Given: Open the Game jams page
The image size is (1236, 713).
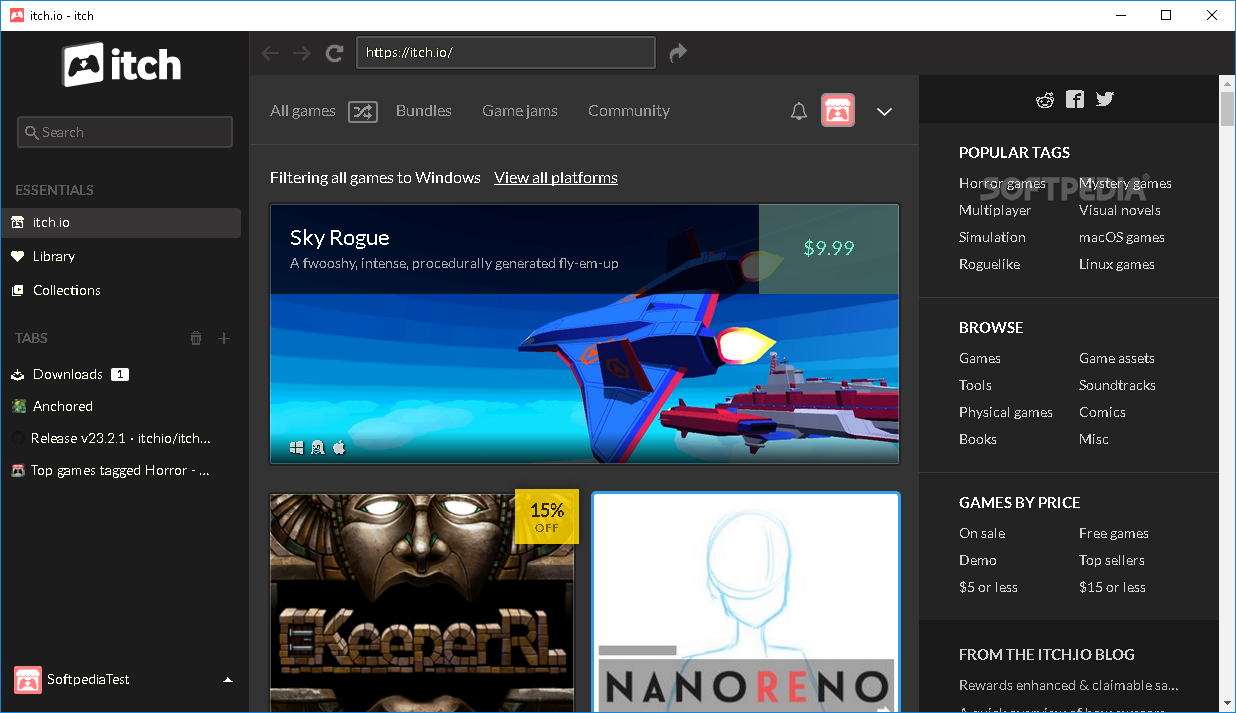Looking at the screenshot, I should point(520,111).
